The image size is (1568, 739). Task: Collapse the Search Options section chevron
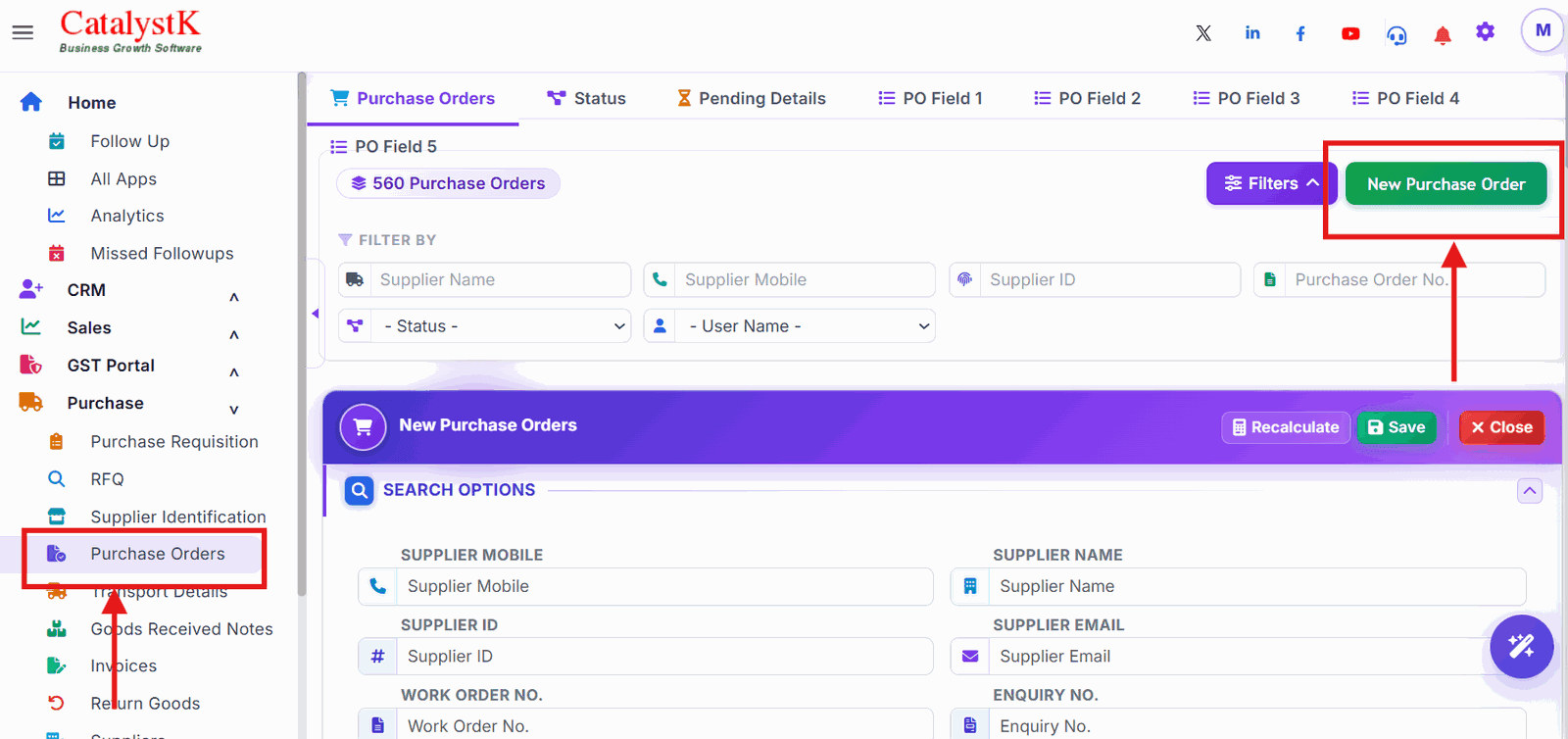(1530, 490)
